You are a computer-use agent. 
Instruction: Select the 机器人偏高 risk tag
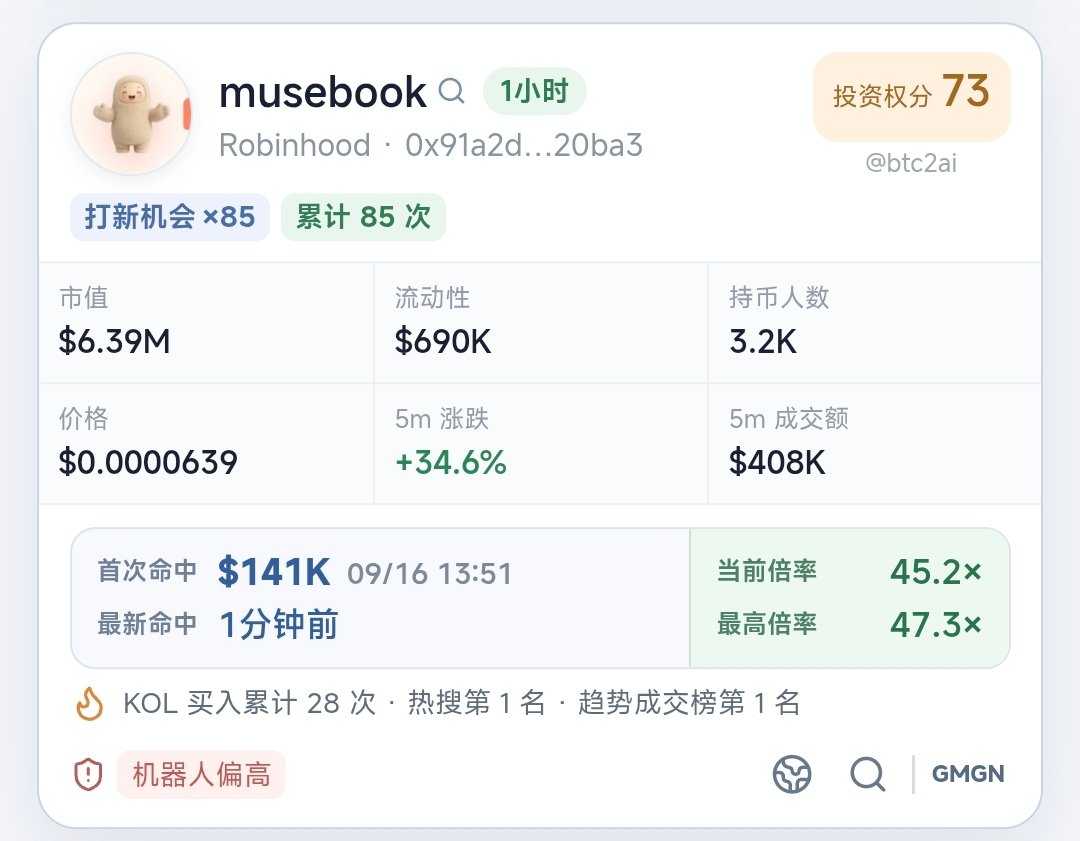[201, 775]
